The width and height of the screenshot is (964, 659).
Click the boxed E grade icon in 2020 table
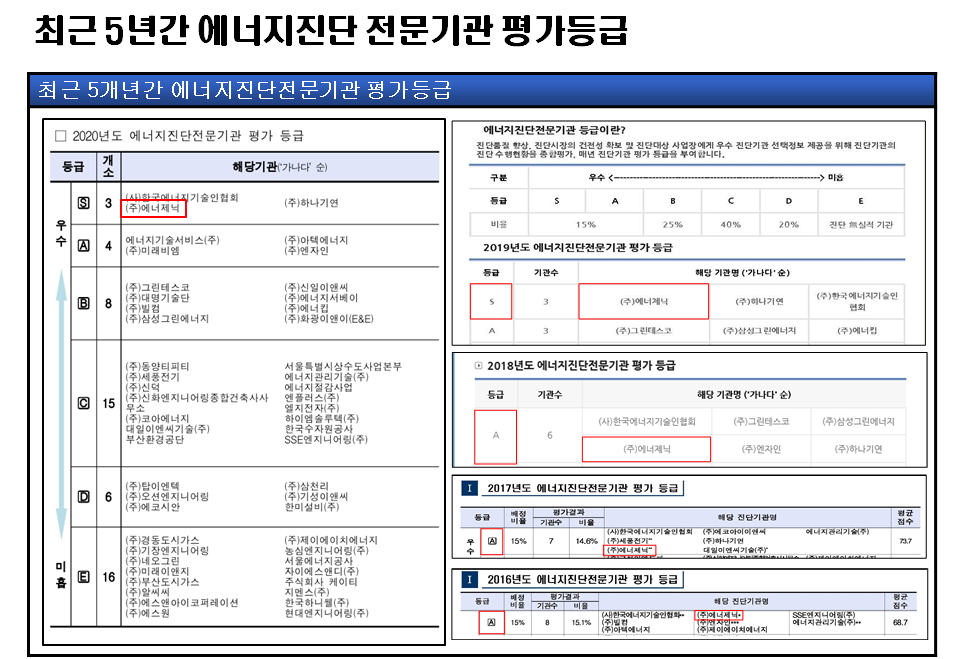[84, 577]
